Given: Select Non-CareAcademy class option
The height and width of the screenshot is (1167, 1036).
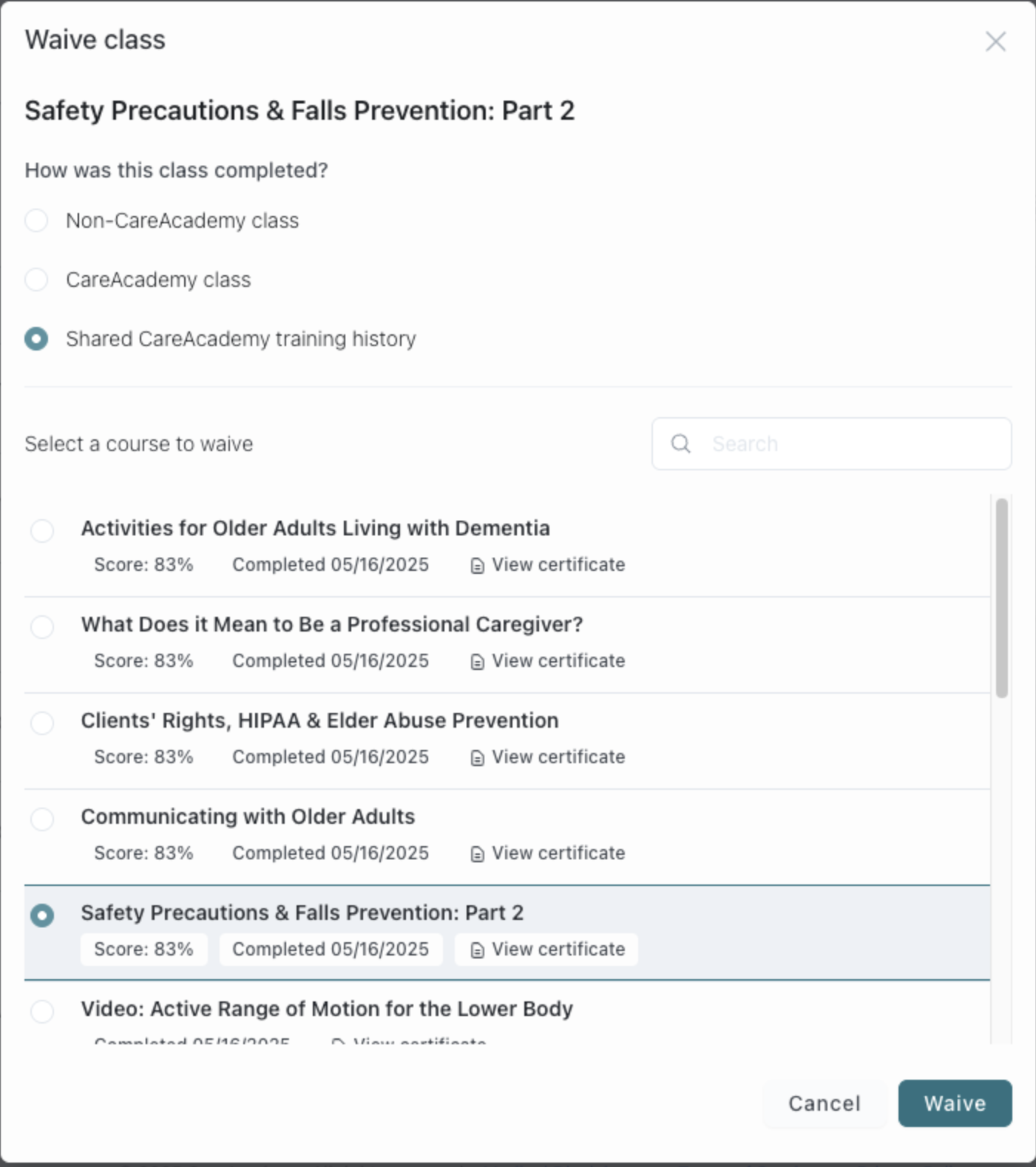Looking at the screenshot, I should pos(36,220).
